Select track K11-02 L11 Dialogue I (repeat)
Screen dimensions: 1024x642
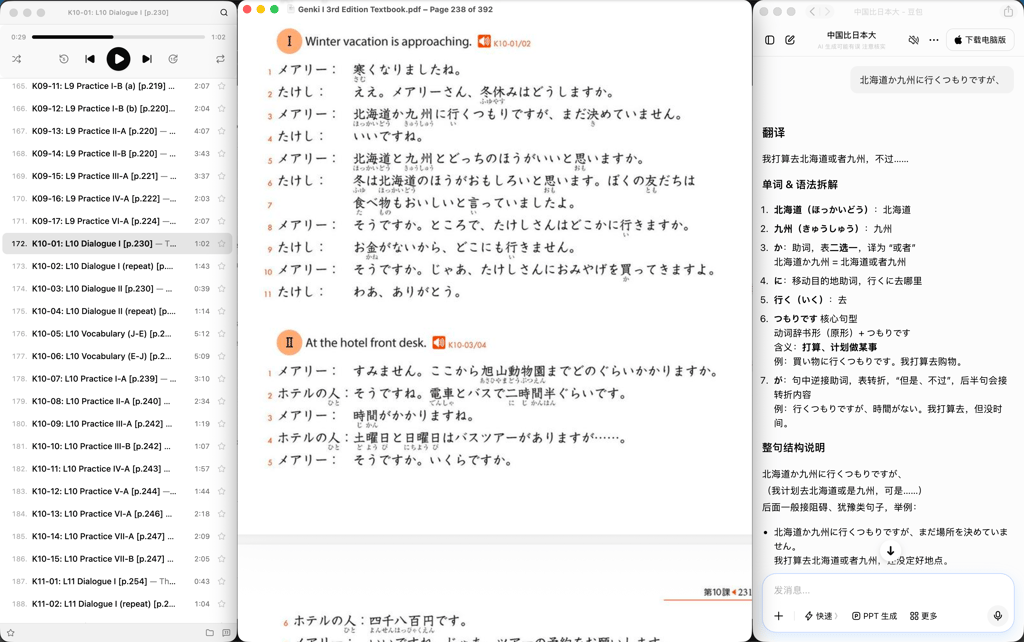tap(118, 604)
